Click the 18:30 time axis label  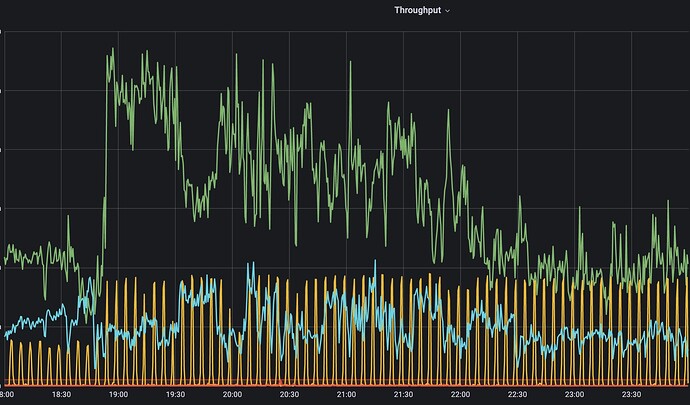pyautogui.click(x=61, y=394)
